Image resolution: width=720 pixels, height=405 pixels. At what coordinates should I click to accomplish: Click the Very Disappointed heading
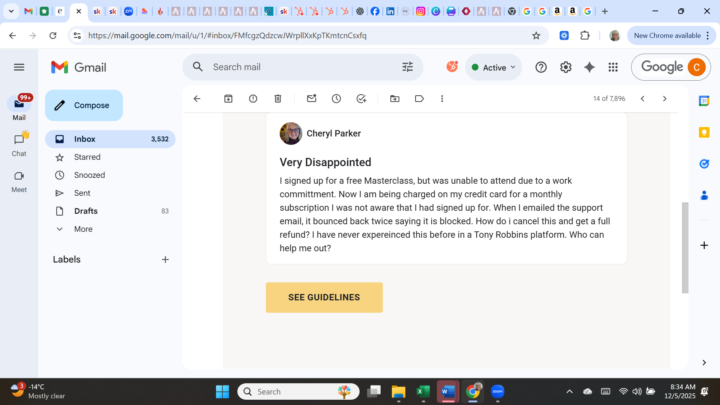[325, 162]
